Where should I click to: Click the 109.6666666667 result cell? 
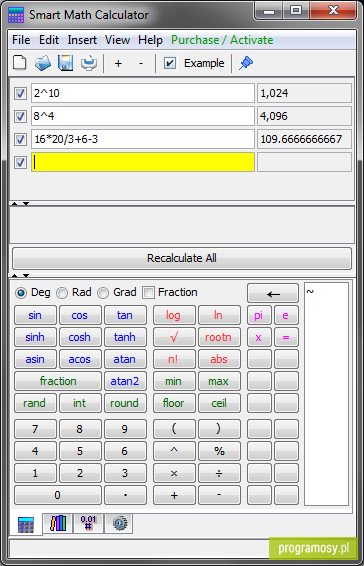304,139
